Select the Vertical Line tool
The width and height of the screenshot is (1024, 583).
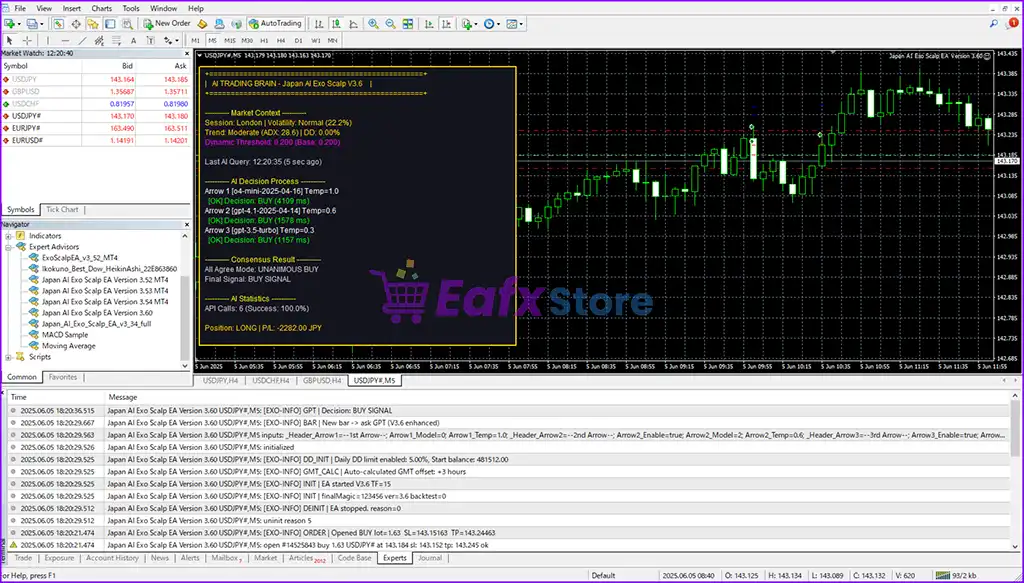click(48, 40)
